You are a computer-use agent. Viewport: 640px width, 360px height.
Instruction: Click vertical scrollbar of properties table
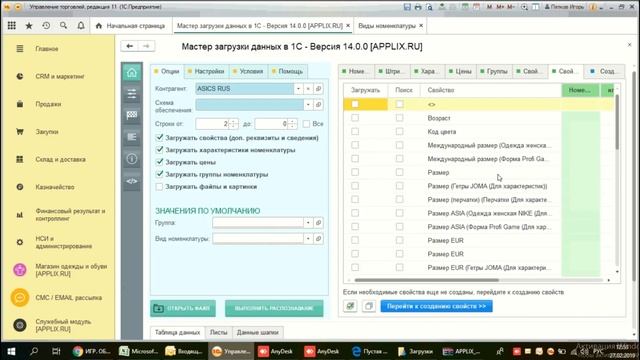pos(617,122)
